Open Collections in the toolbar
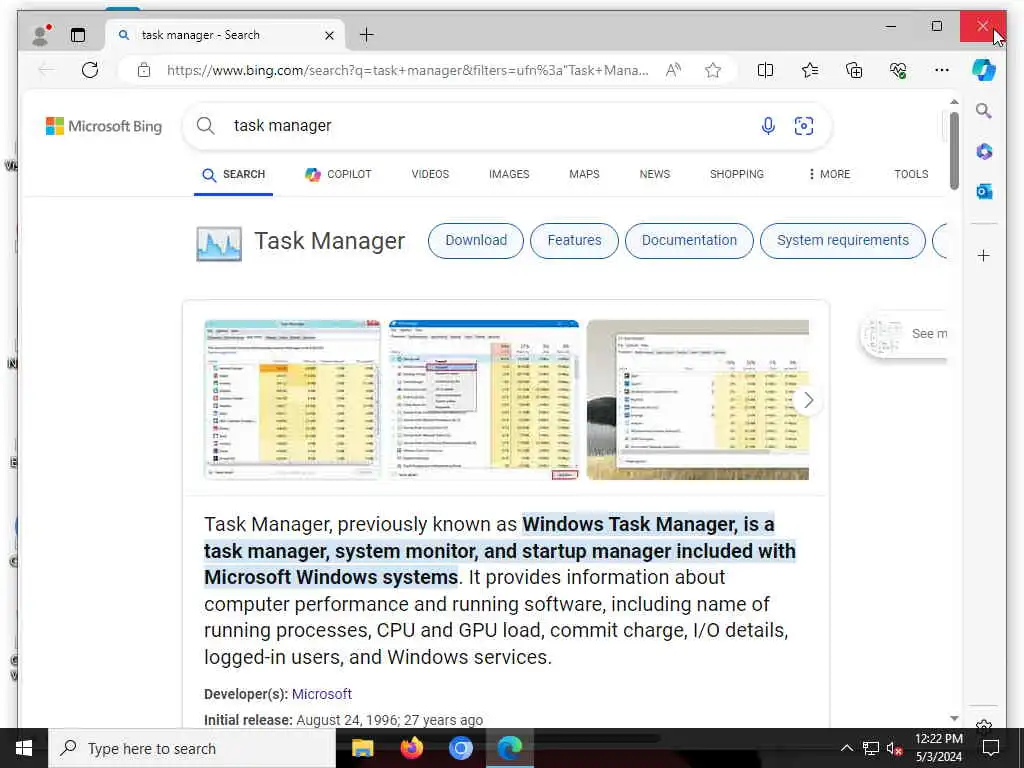1024x768 pixels. pos(854,70)
